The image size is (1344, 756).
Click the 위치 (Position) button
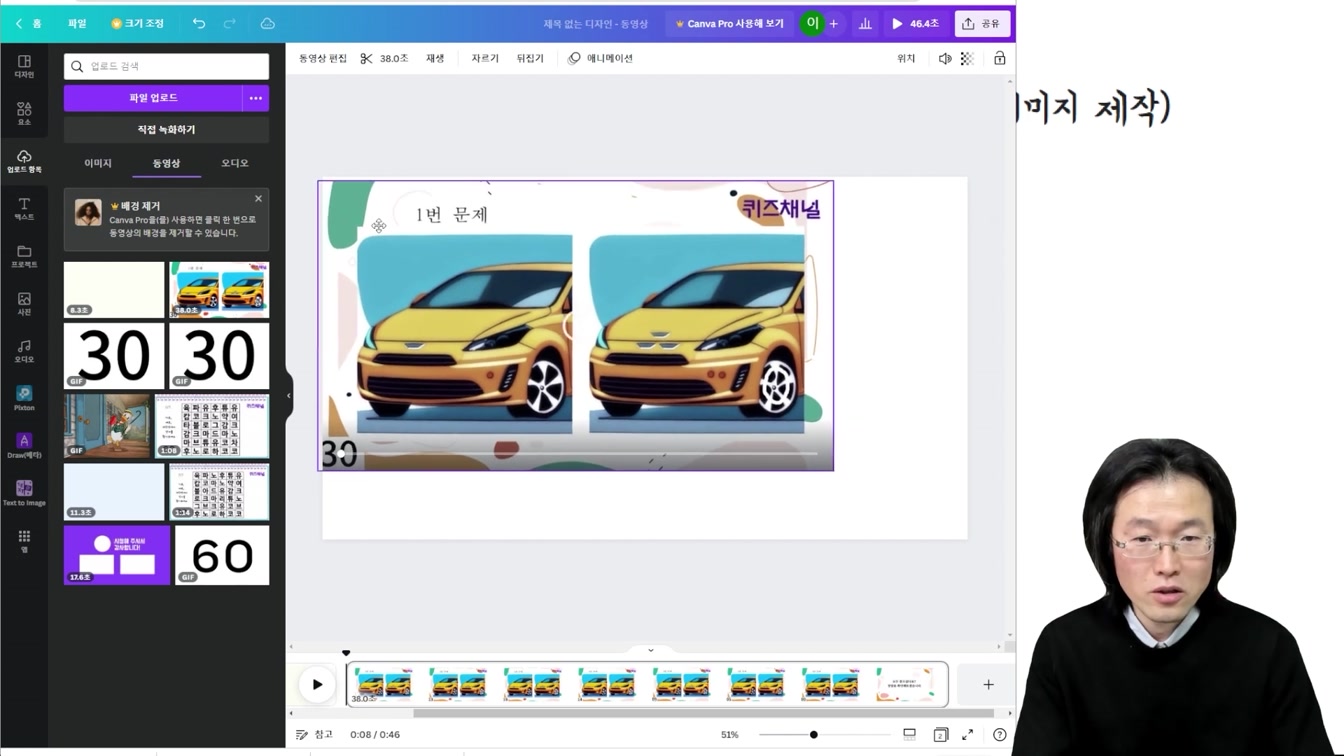click(906, 58)
